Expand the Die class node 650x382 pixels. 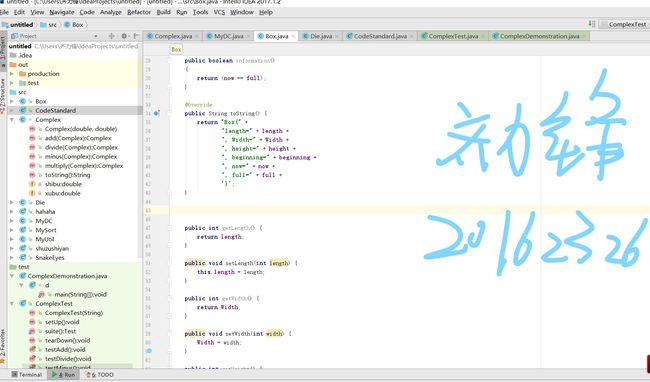(12, 203)
